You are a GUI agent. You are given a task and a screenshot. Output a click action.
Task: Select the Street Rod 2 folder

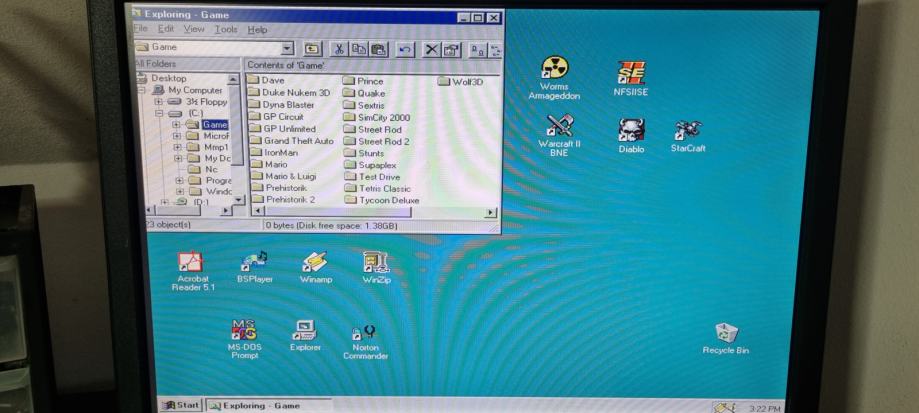click(376, 141)
